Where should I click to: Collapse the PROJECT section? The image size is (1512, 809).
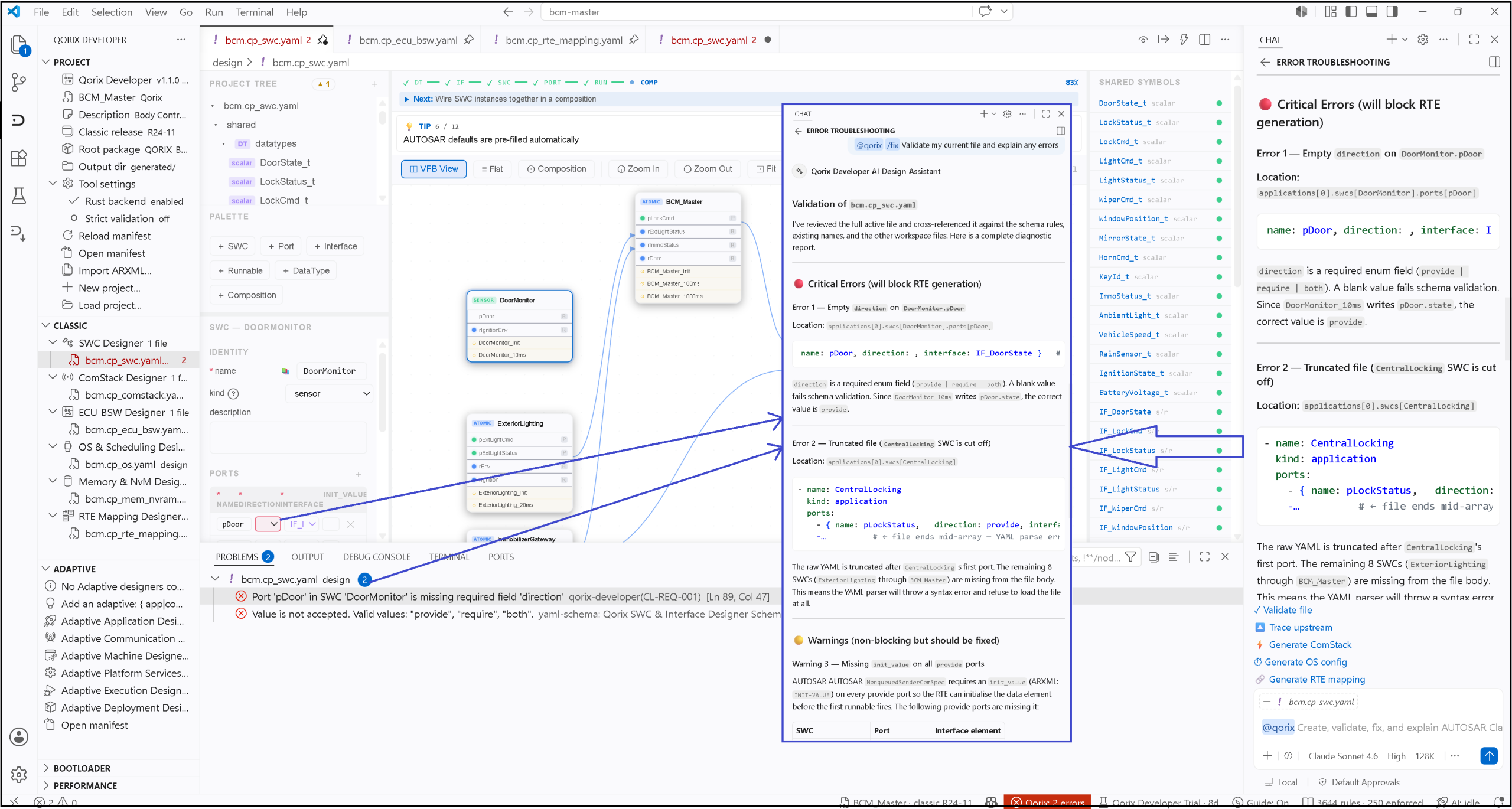[x=46, y=62]
